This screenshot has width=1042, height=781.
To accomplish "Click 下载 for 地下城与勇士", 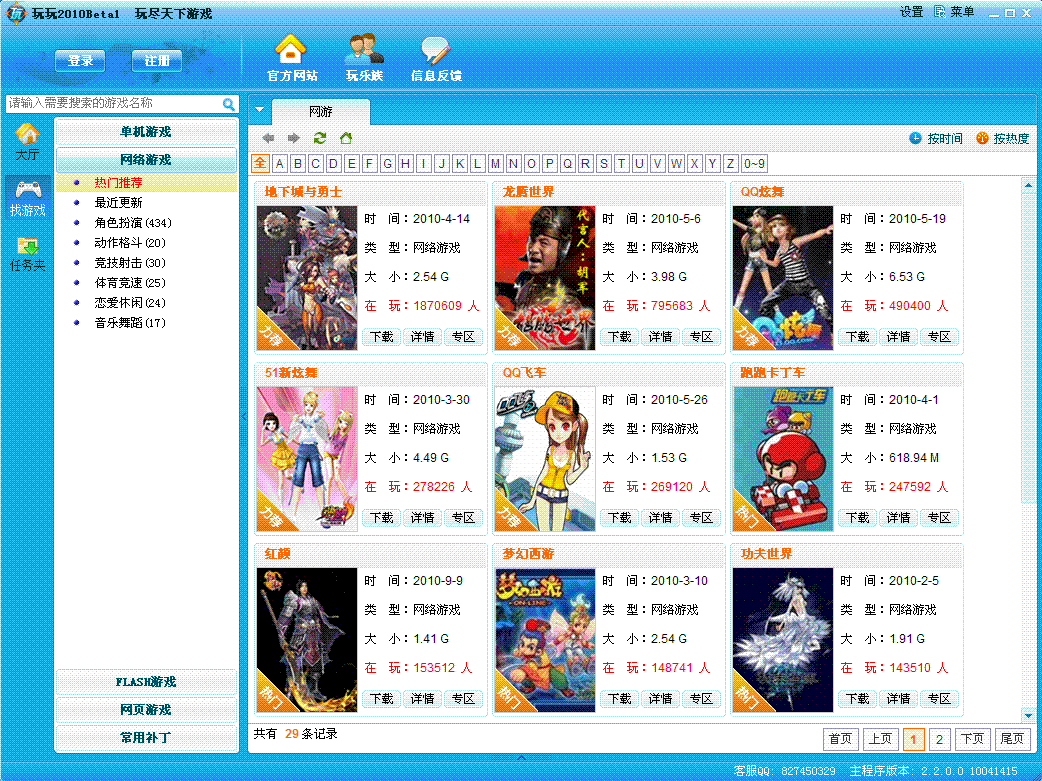I will tap(381, 337).
